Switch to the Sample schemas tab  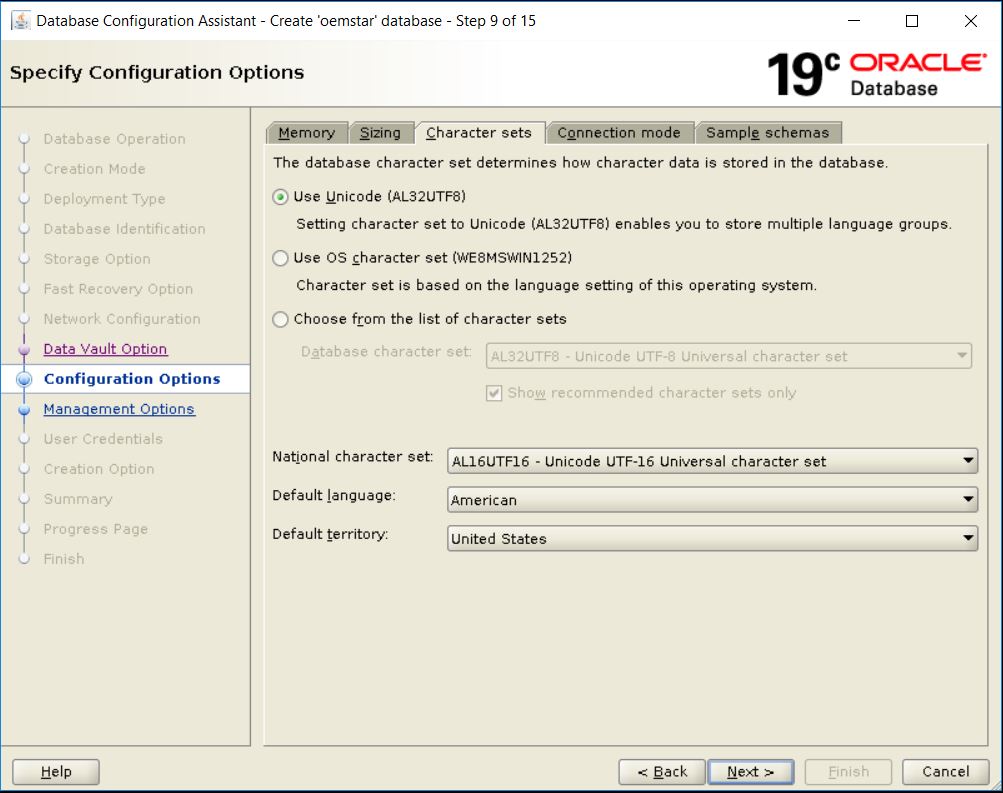tap(768, 132)
